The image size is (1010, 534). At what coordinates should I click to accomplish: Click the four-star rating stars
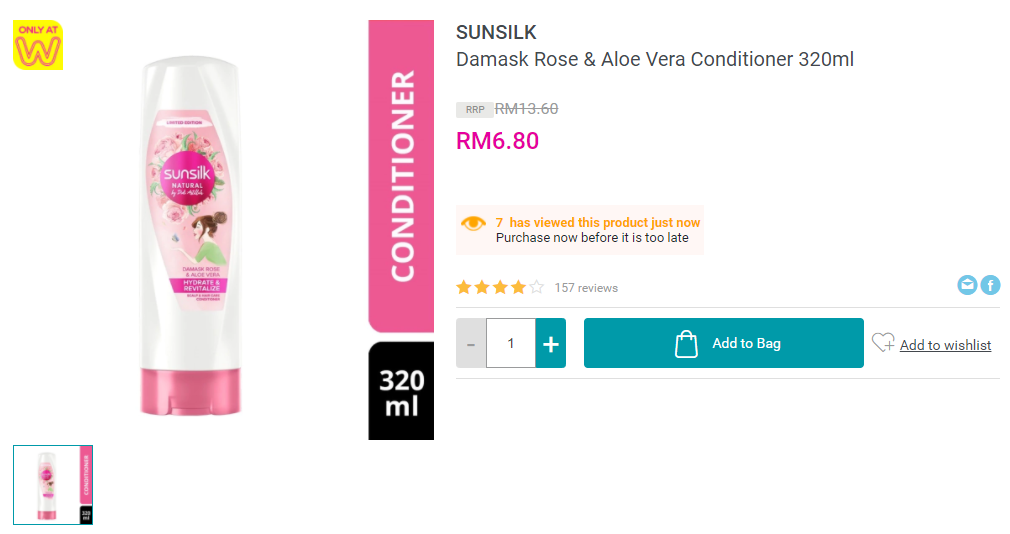point(500,288)
